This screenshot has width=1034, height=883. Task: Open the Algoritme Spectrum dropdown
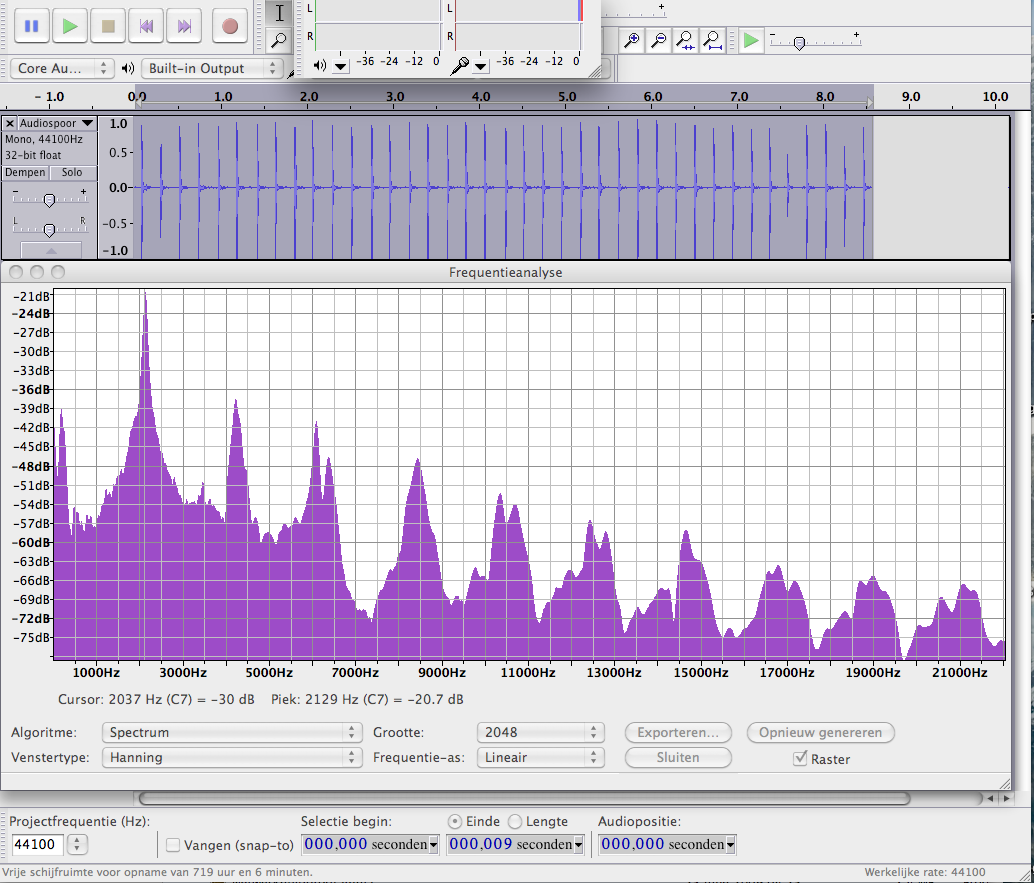click(x=231, y=732)
